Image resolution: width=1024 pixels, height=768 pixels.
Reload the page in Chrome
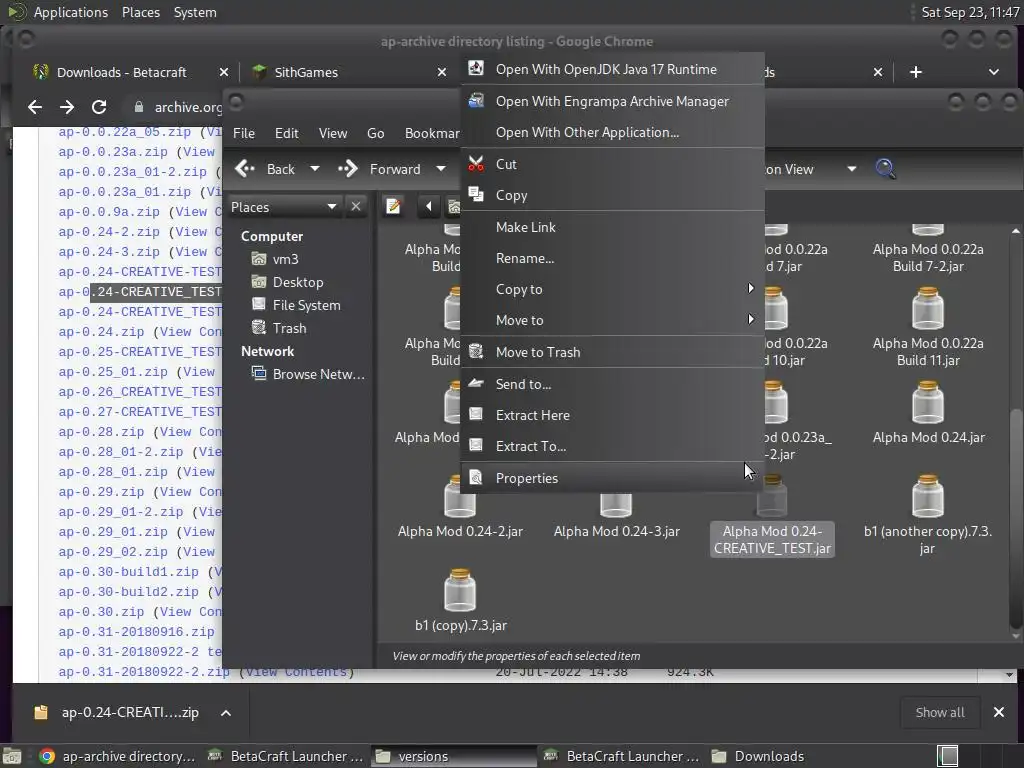[99, 107]
